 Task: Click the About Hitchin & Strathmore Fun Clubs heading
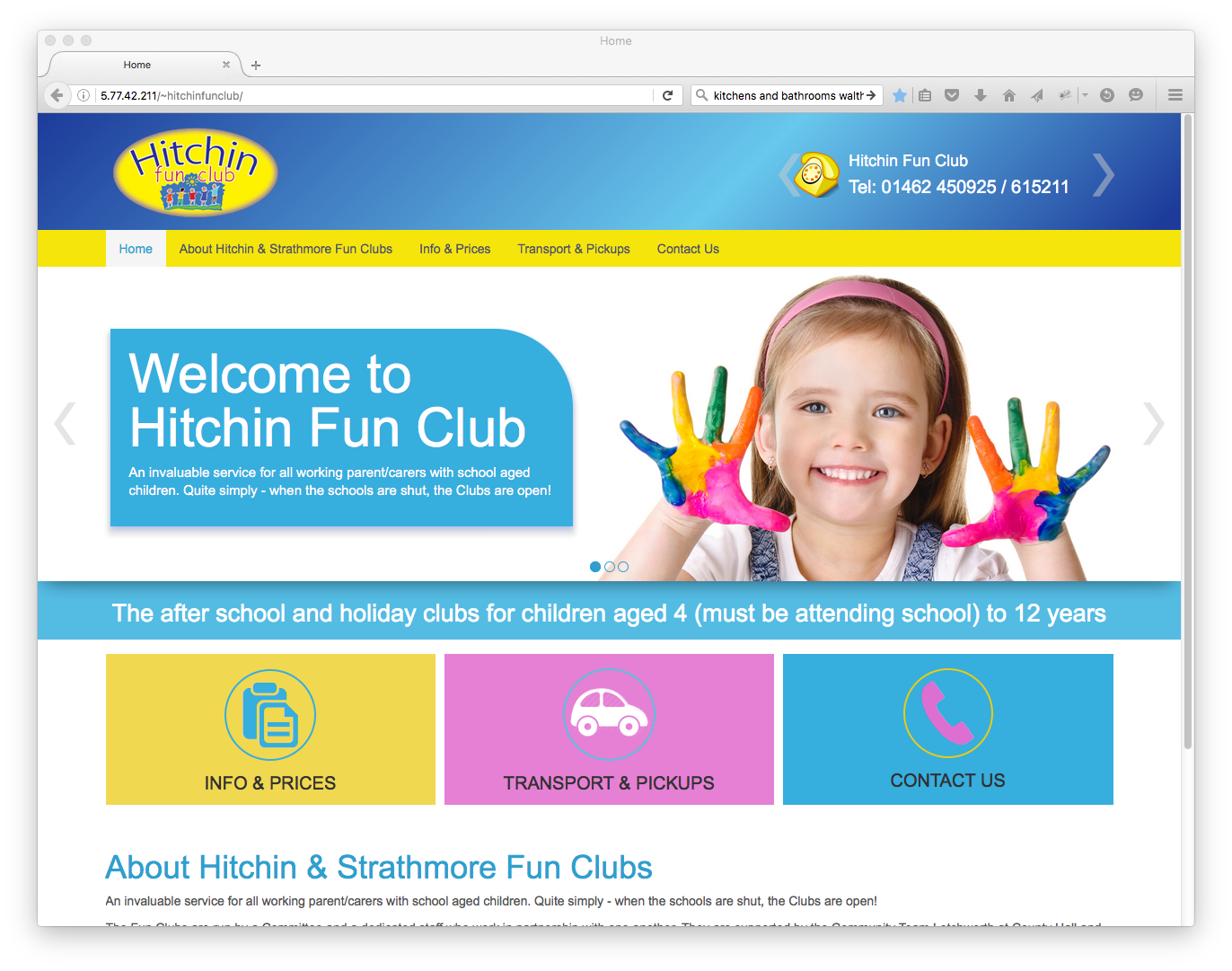tap(379, 868)
